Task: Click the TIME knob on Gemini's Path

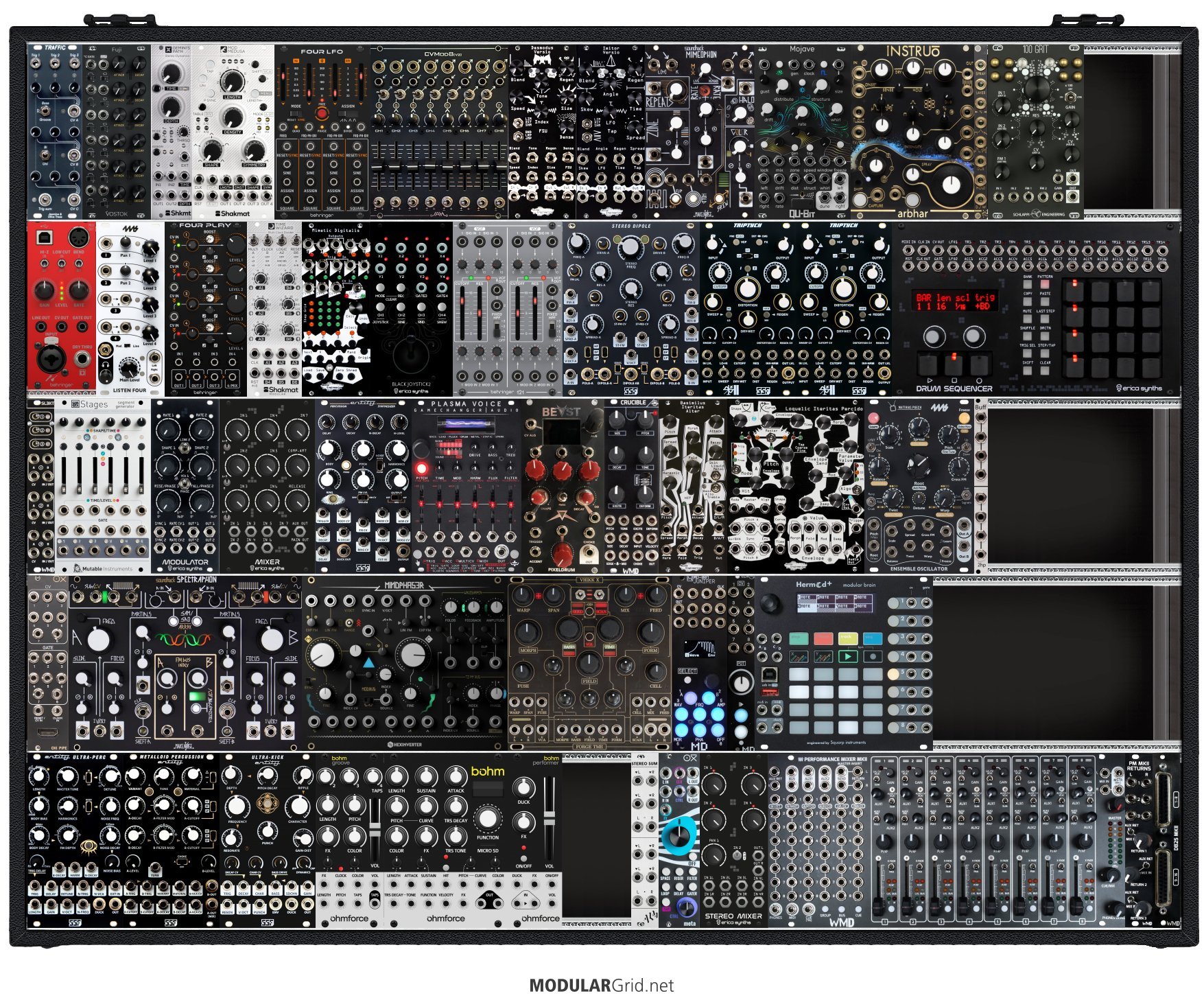Action: [171, 74]
